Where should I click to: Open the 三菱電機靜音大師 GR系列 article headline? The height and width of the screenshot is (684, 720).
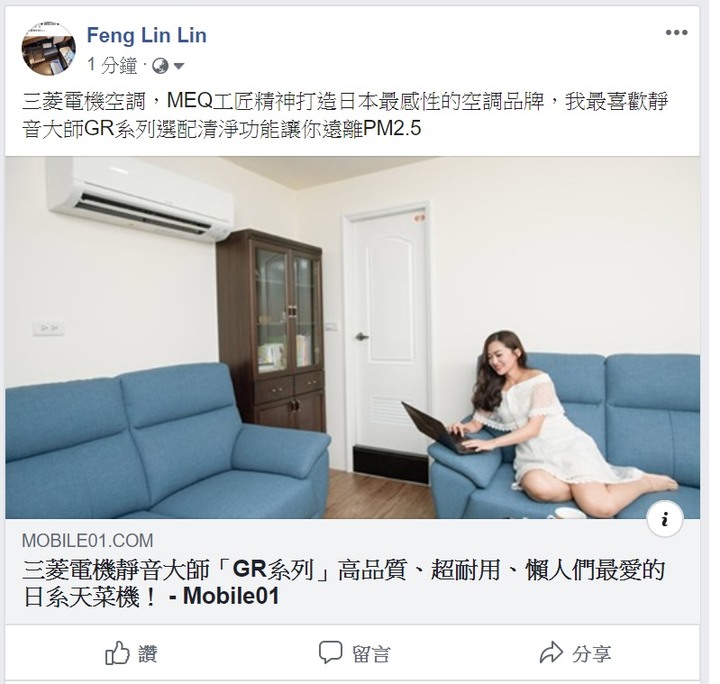pos(343,583)
